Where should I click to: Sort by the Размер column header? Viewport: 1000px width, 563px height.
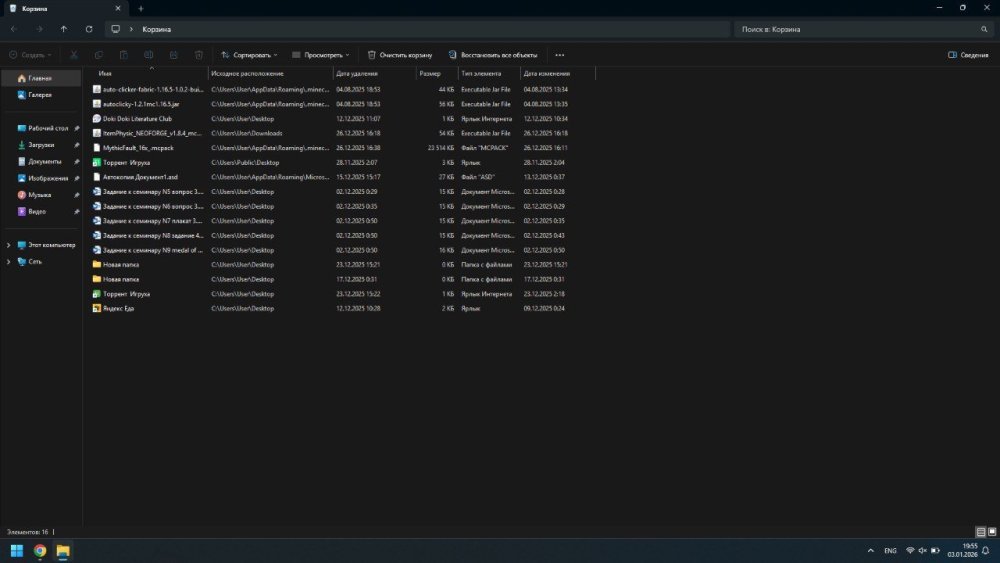tap(438, 73)
